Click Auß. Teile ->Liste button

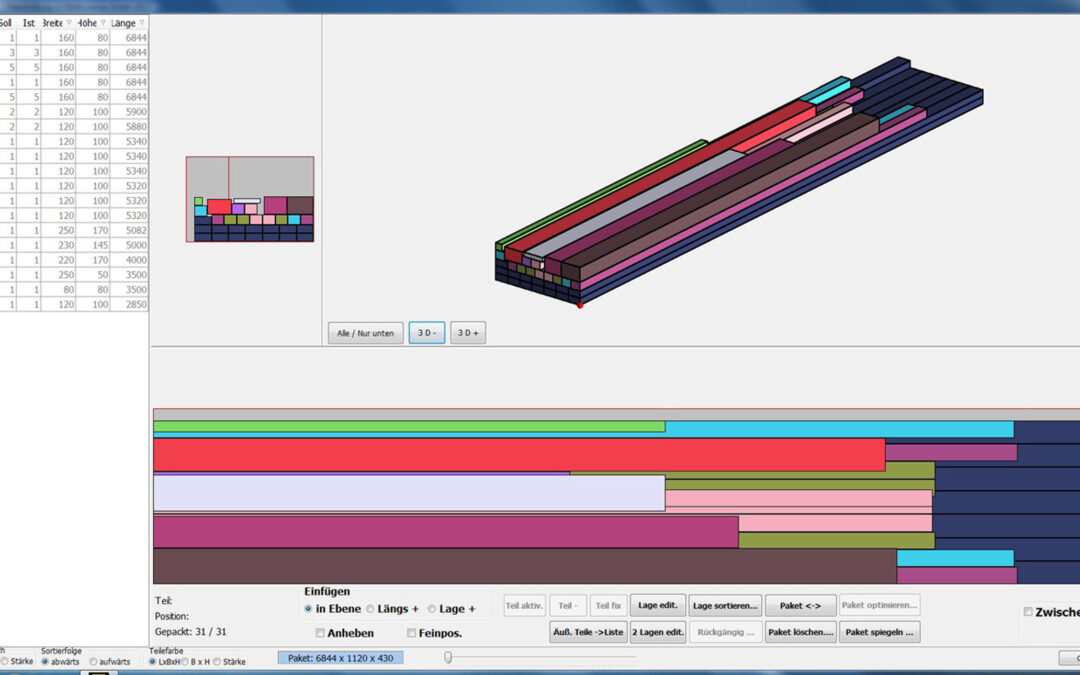(588, 632)
